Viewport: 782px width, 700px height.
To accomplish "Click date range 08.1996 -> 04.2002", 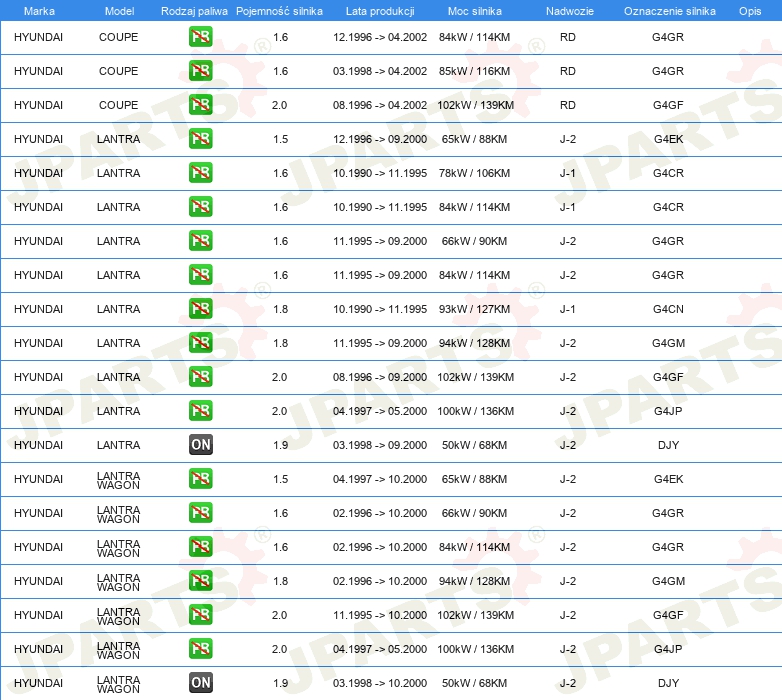I will 380,105.
